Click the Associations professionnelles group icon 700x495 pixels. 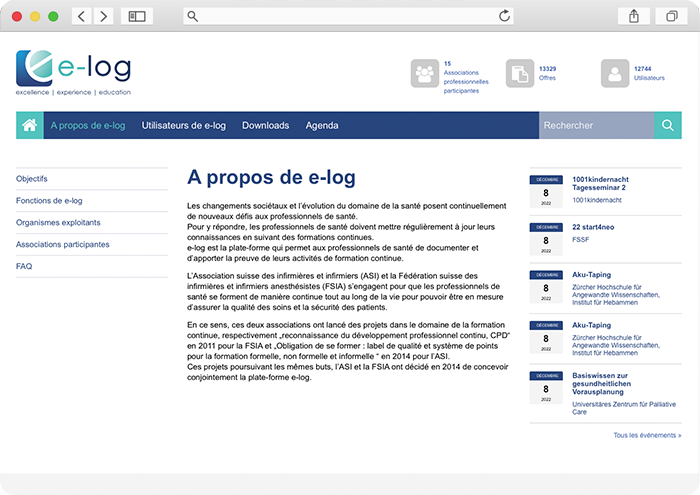click(425, 73)
